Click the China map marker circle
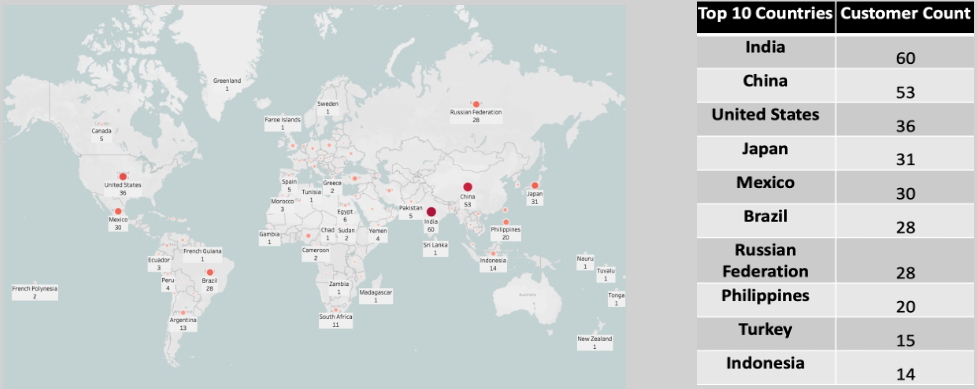 467,186
